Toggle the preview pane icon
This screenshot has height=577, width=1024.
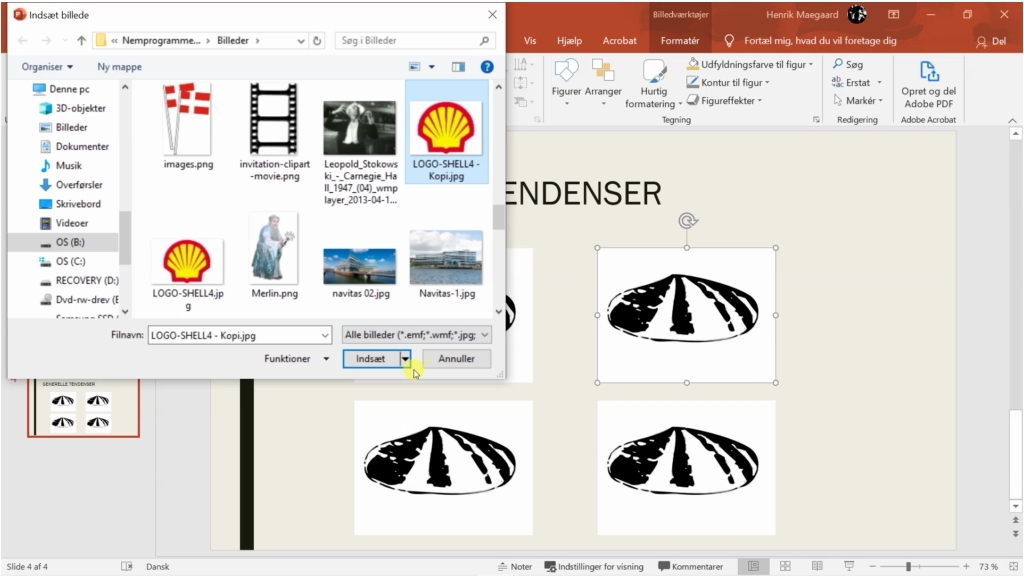point(458,67)
